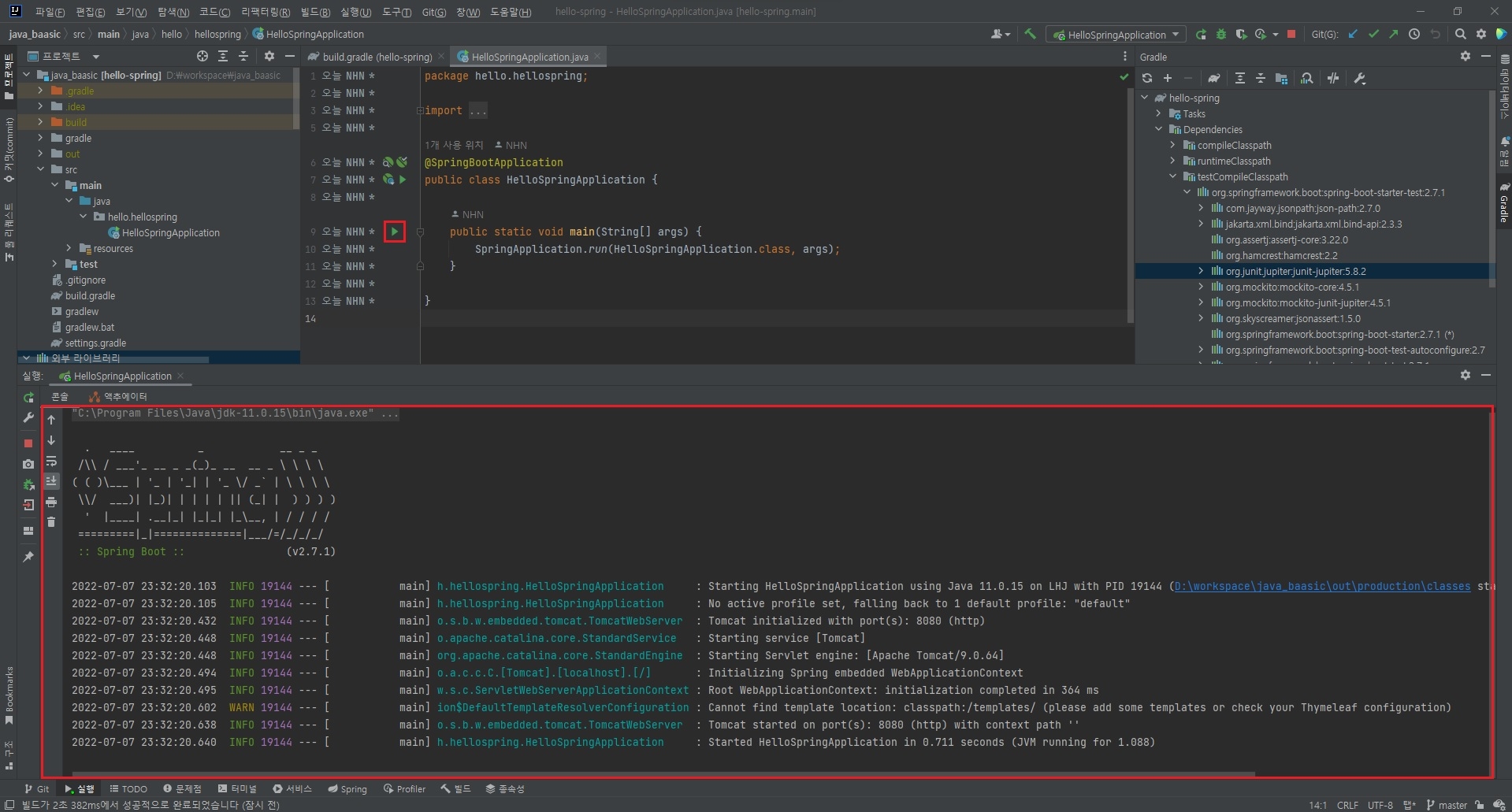Expand the test folder in project tree
The image size is (1512, 812).
[x=54, y=264]
